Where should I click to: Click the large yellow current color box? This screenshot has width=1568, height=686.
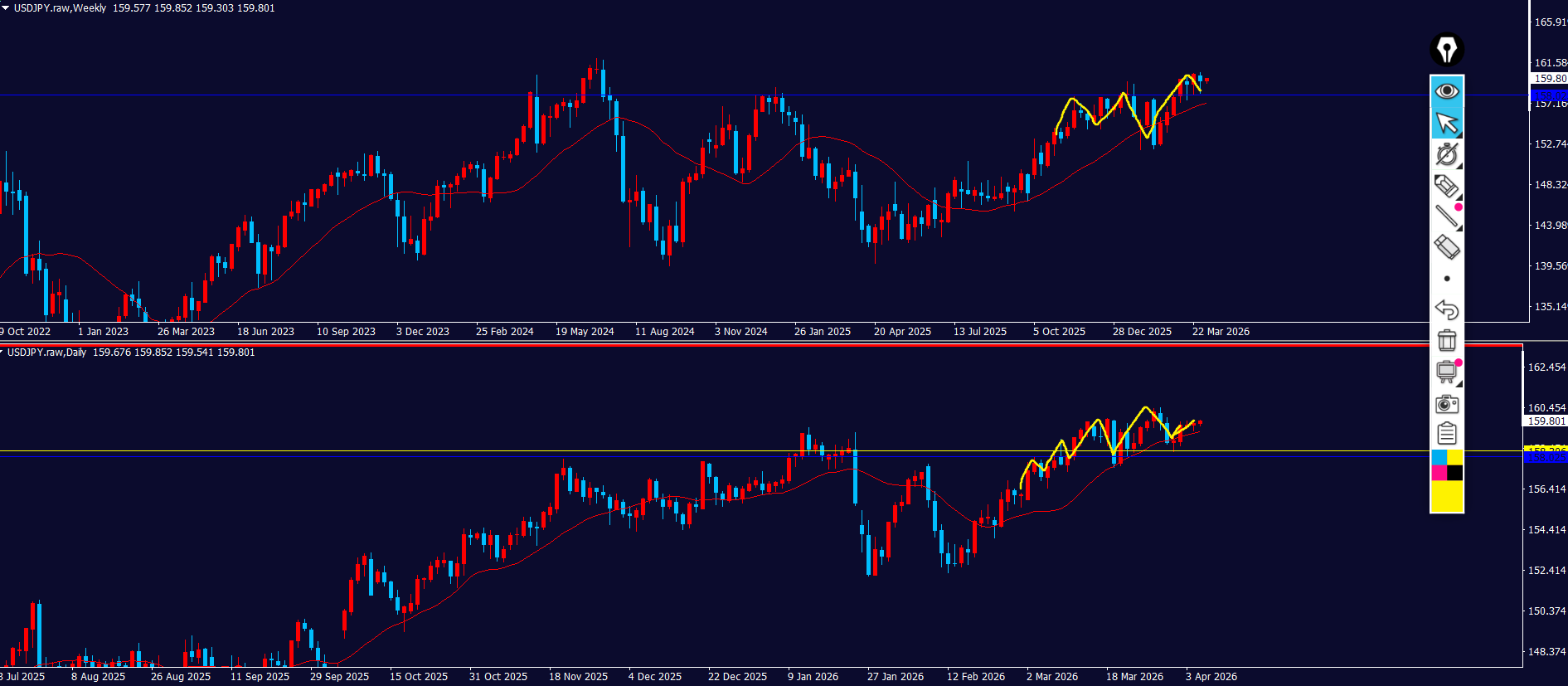coord(1447,496)
